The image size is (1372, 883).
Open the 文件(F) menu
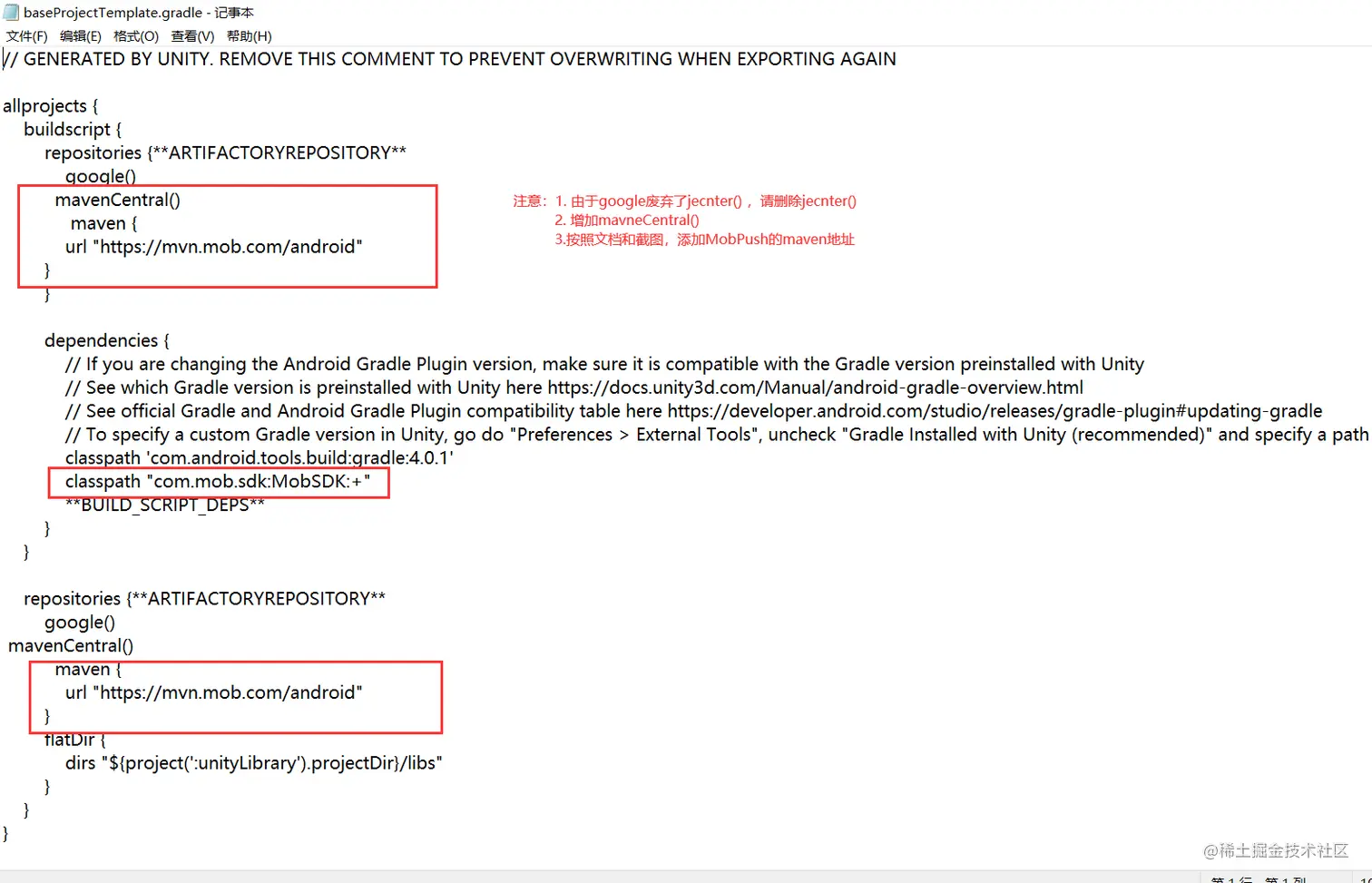(x=26, y=36)
